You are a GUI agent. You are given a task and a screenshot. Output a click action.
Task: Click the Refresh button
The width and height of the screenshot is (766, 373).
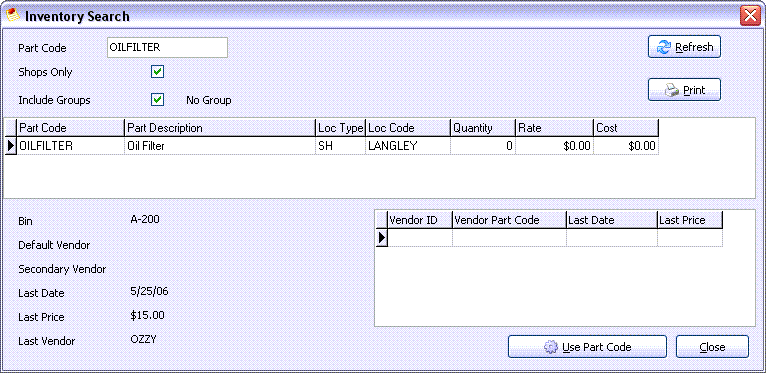pyautogui.click(x=684, y=47)
